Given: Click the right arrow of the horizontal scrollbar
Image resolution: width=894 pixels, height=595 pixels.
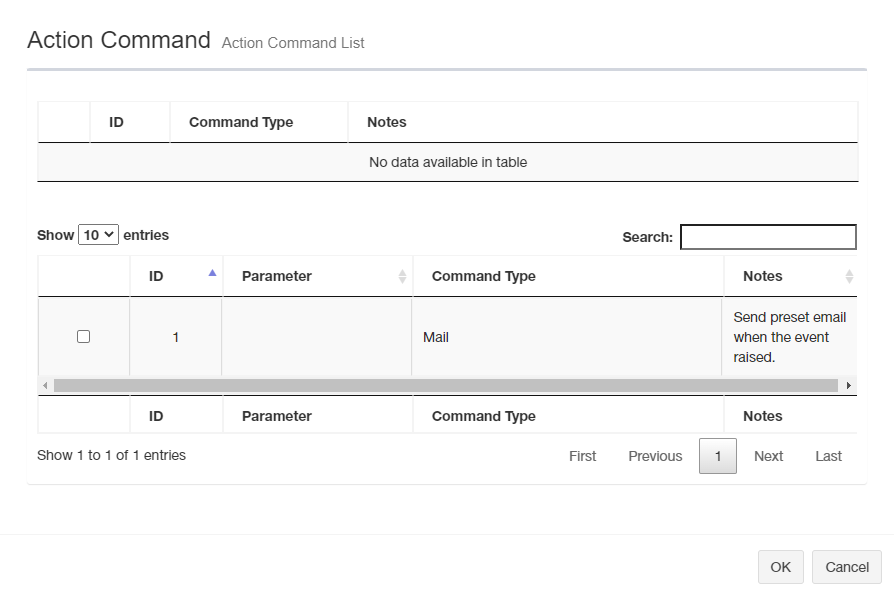Looking at the screenshot, I should point(849,385).
